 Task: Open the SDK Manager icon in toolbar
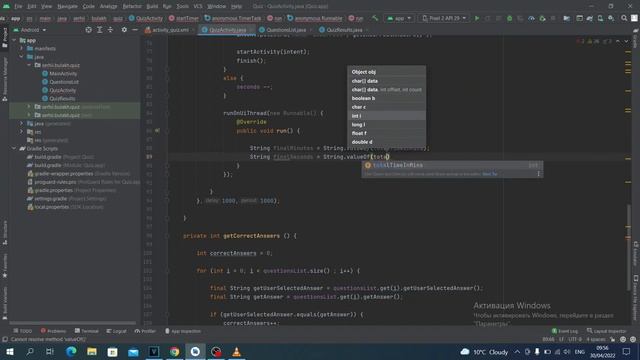[611, 18]
